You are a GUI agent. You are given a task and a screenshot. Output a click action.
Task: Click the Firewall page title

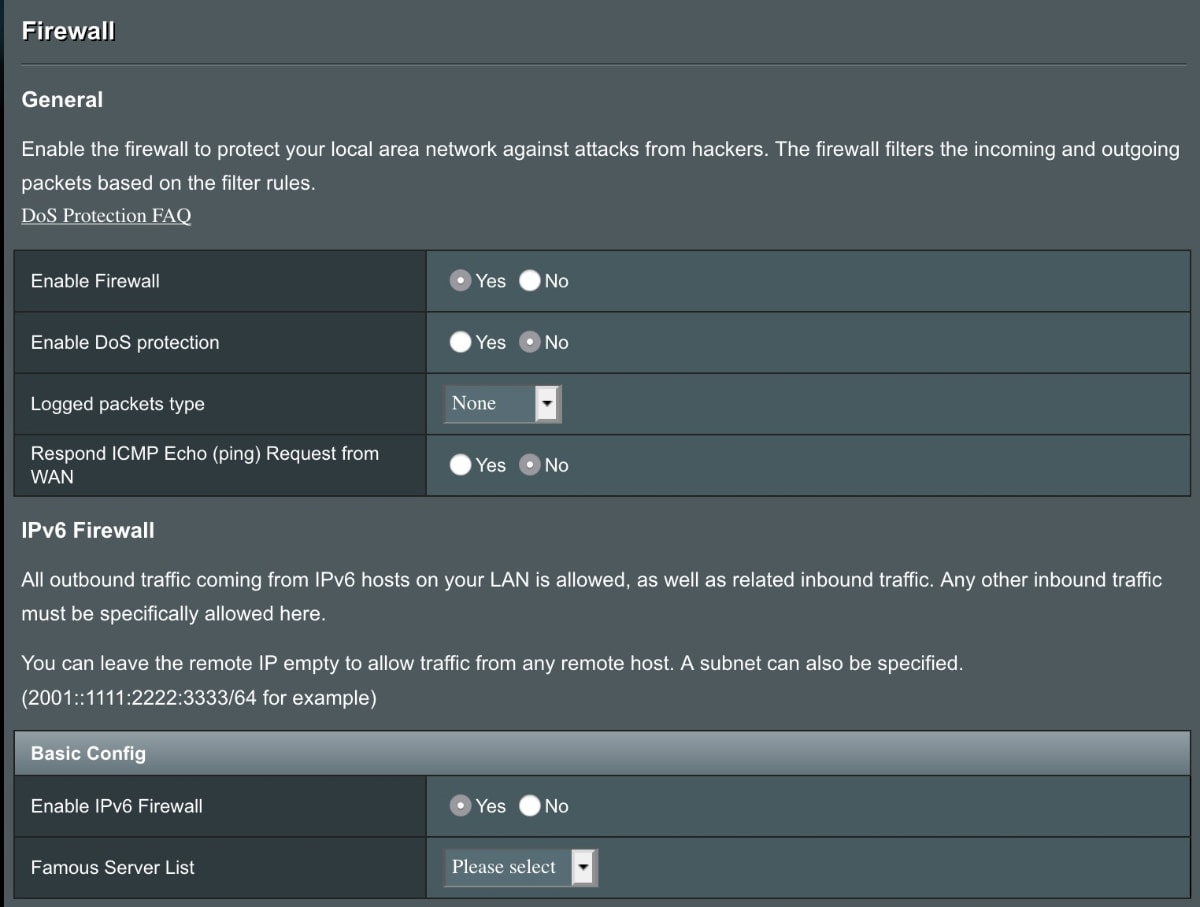(x=68, y=31)
